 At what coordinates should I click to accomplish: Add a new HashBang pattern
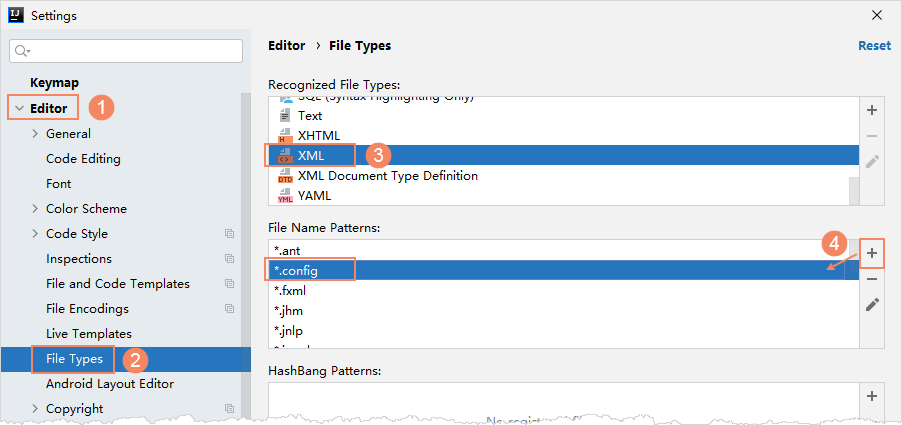pyautogui.click(x=871, y=396)
